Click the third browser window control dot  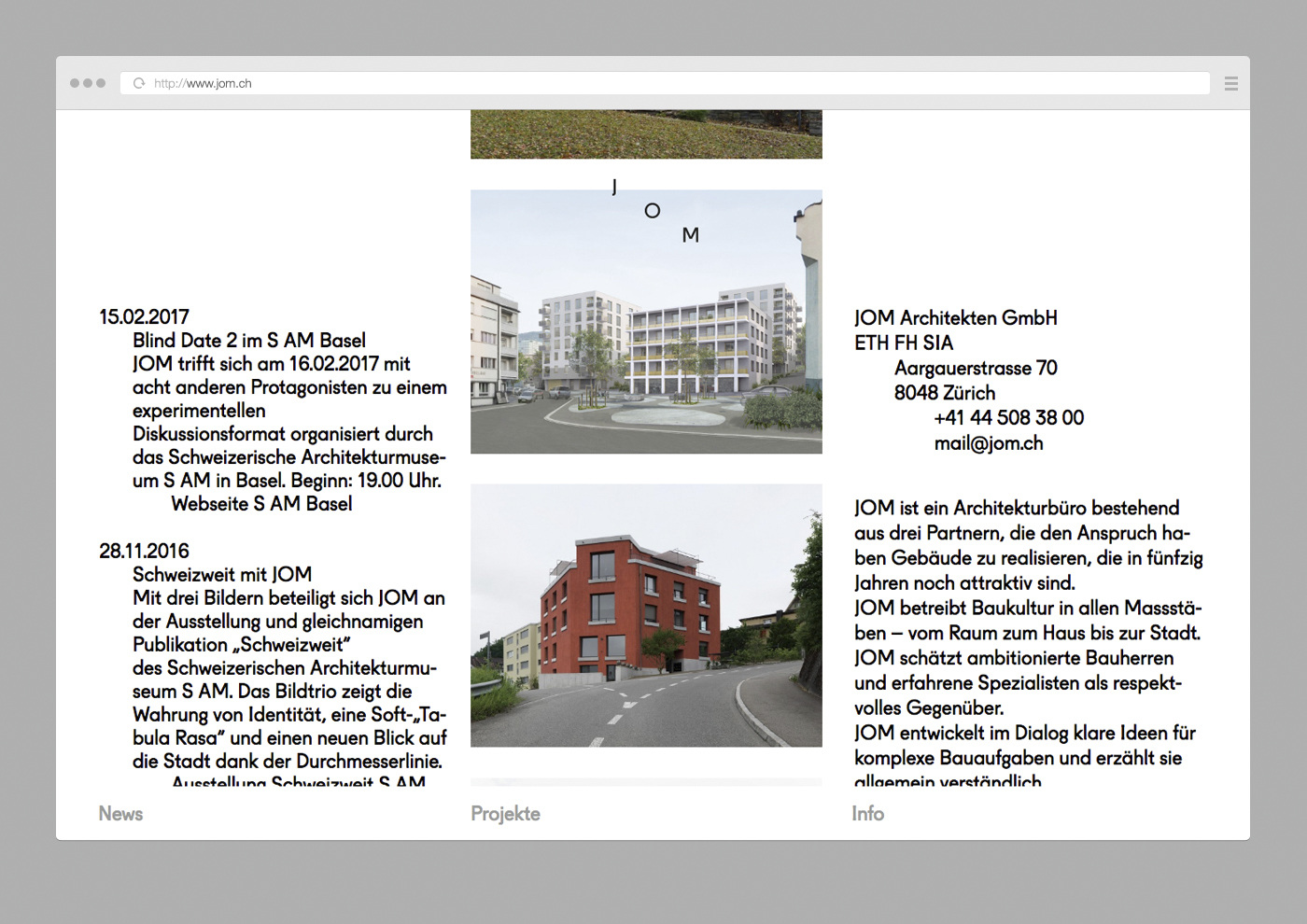point(101,83)
